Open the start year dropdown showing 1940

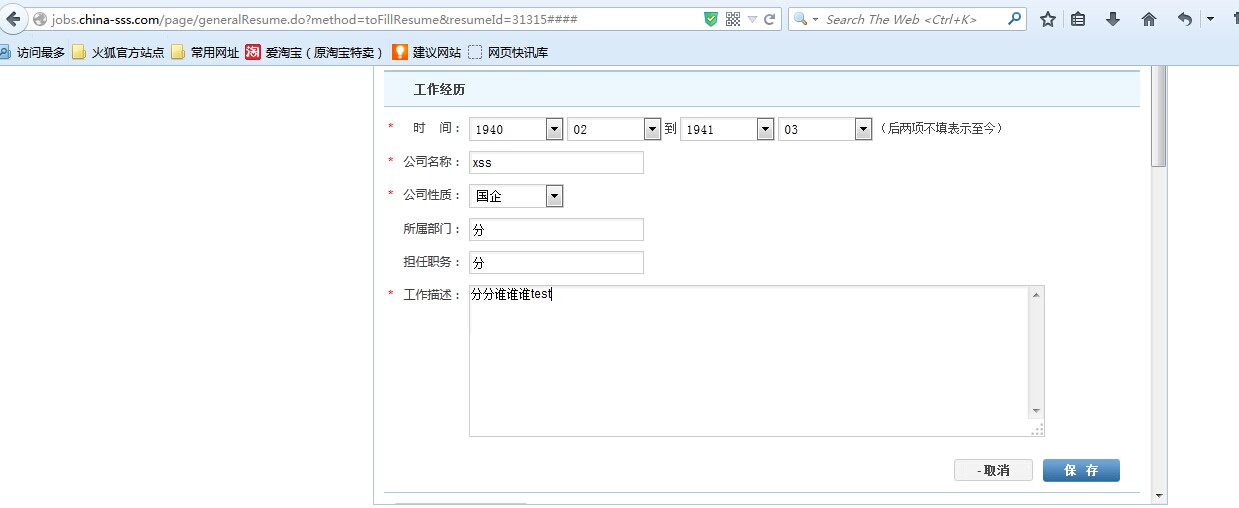point(516,129)
